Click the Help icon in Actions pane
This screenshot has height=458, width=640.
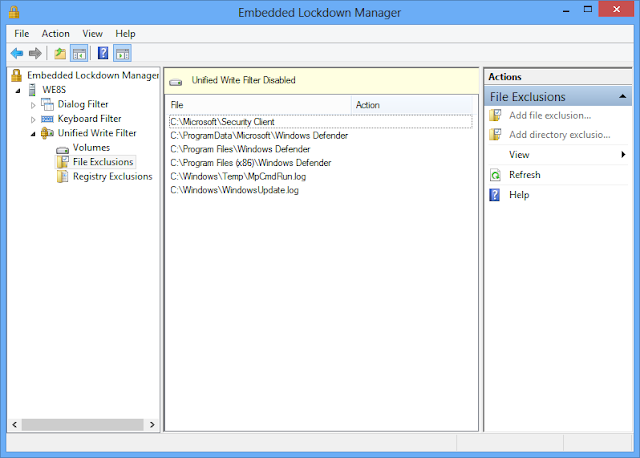pyautogui.click(x=495, y=195)
